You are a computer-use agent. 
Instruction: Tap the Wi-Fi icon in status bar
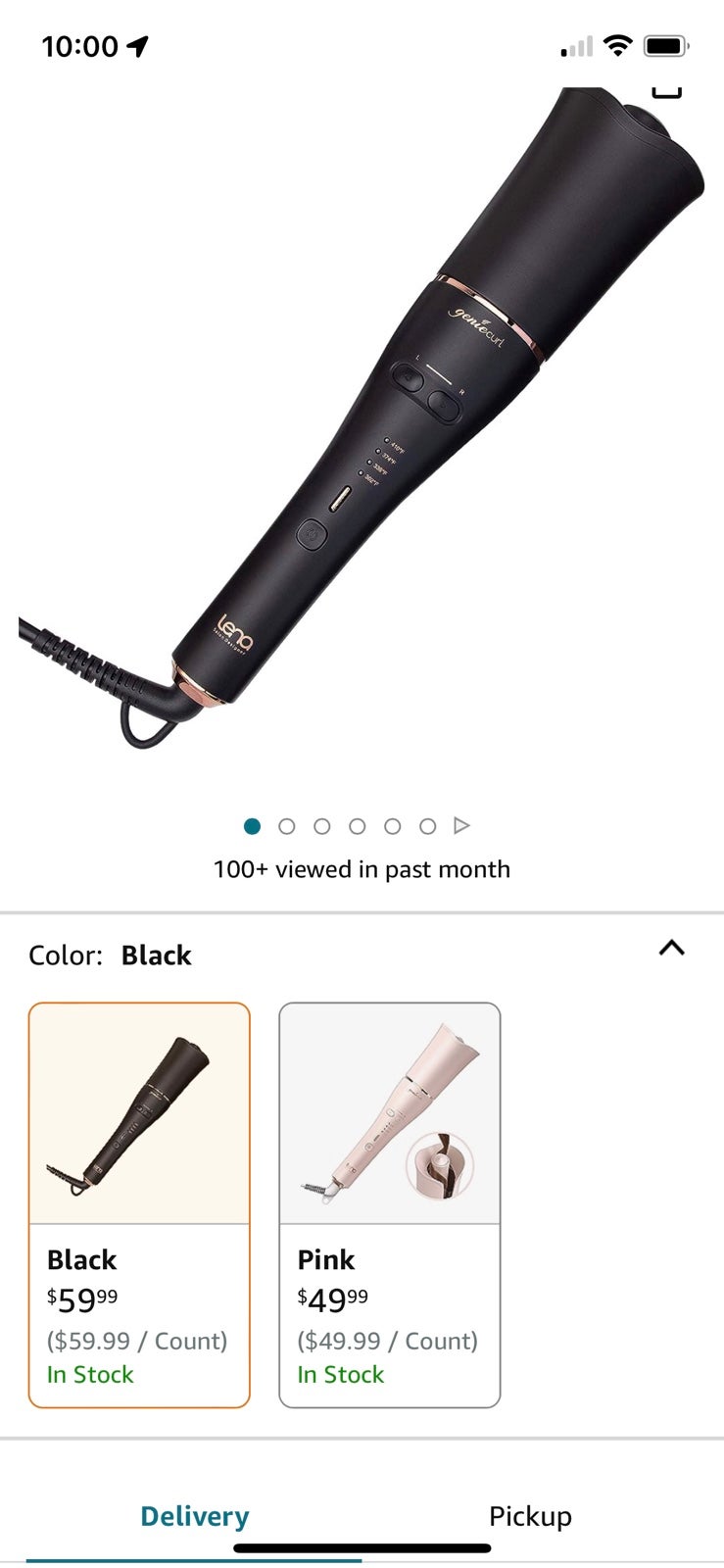coord(617,45)
